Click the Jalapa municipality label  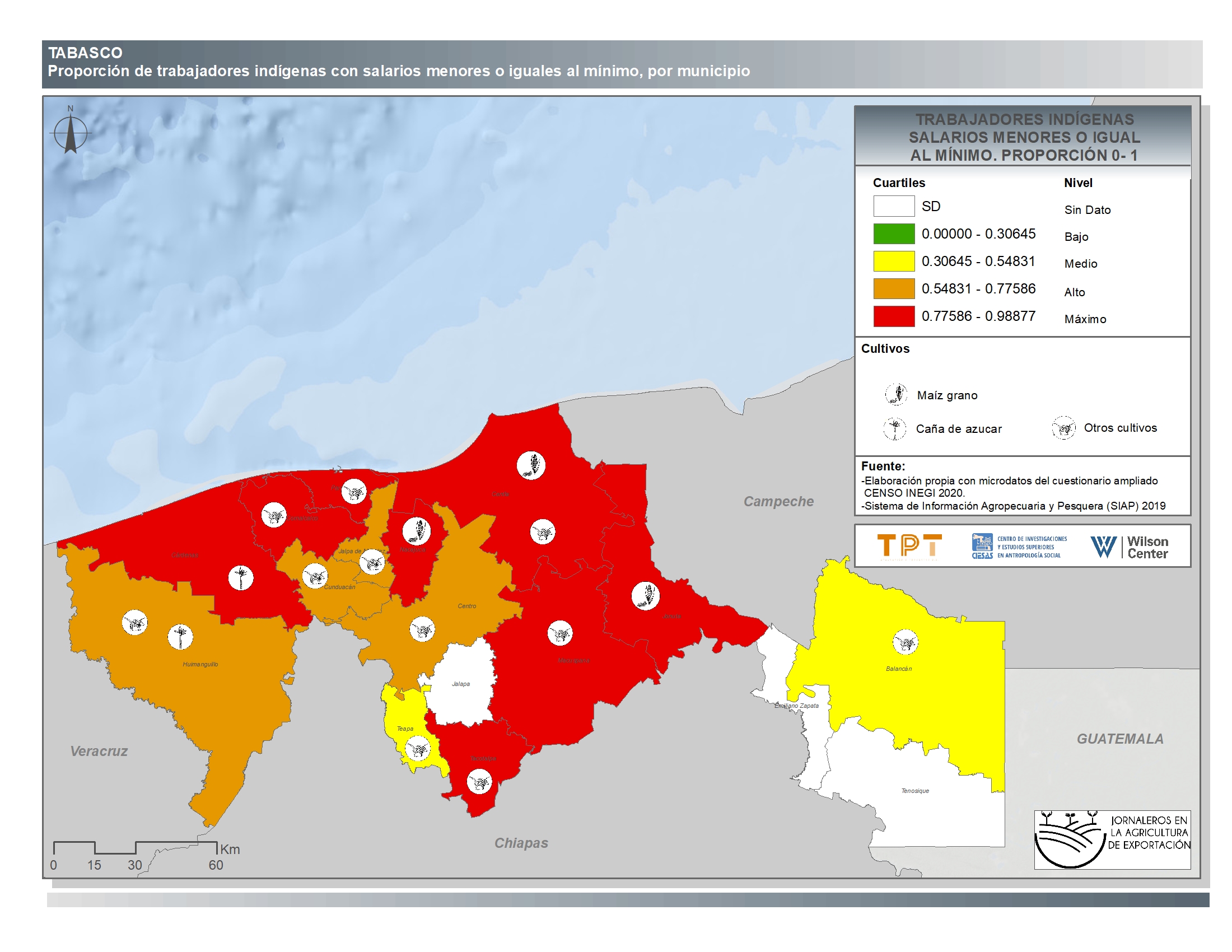tap(461, 684)
